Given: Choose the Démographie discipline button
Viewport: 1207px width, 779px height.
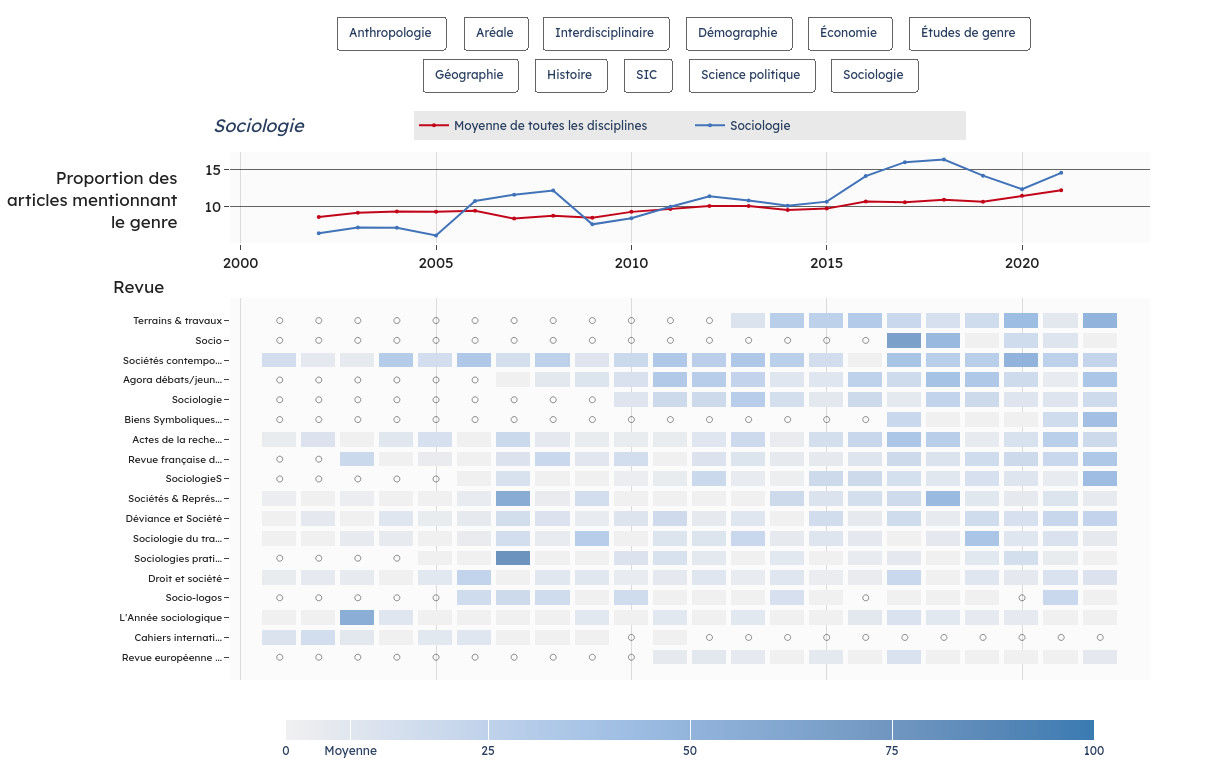Looking at the screenshot, I should pyautogui.click(x=738, y=33).
